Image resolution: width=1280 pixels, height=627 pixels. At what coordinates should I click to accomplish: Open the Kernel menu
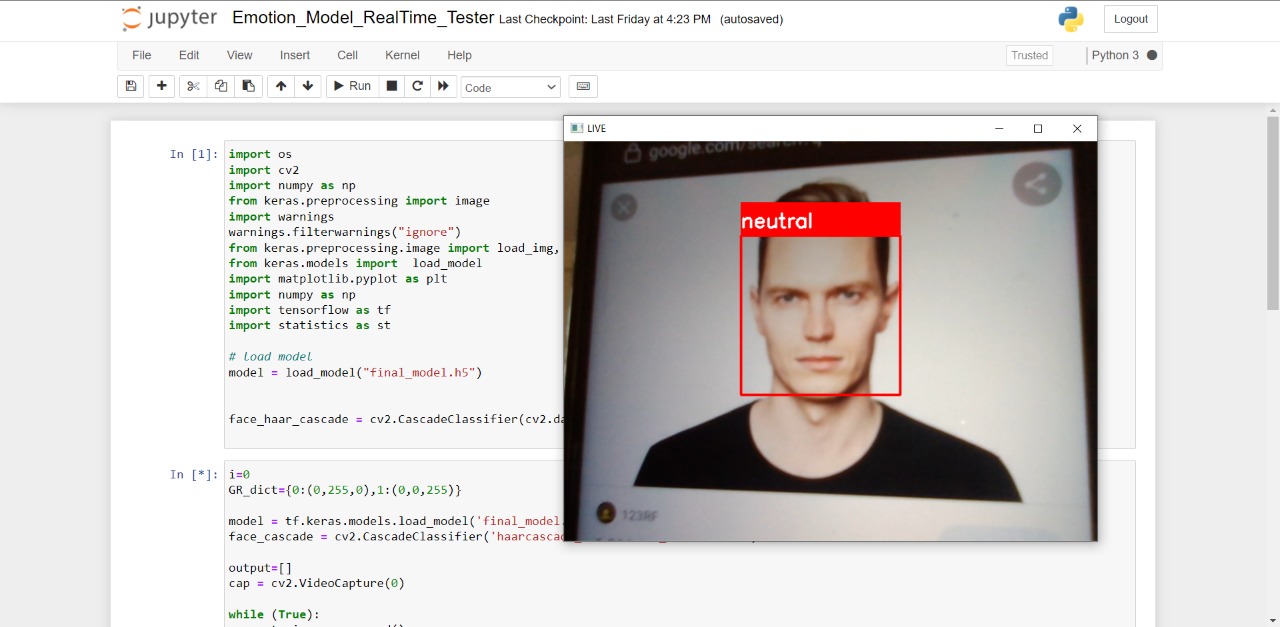coord(402,55)
